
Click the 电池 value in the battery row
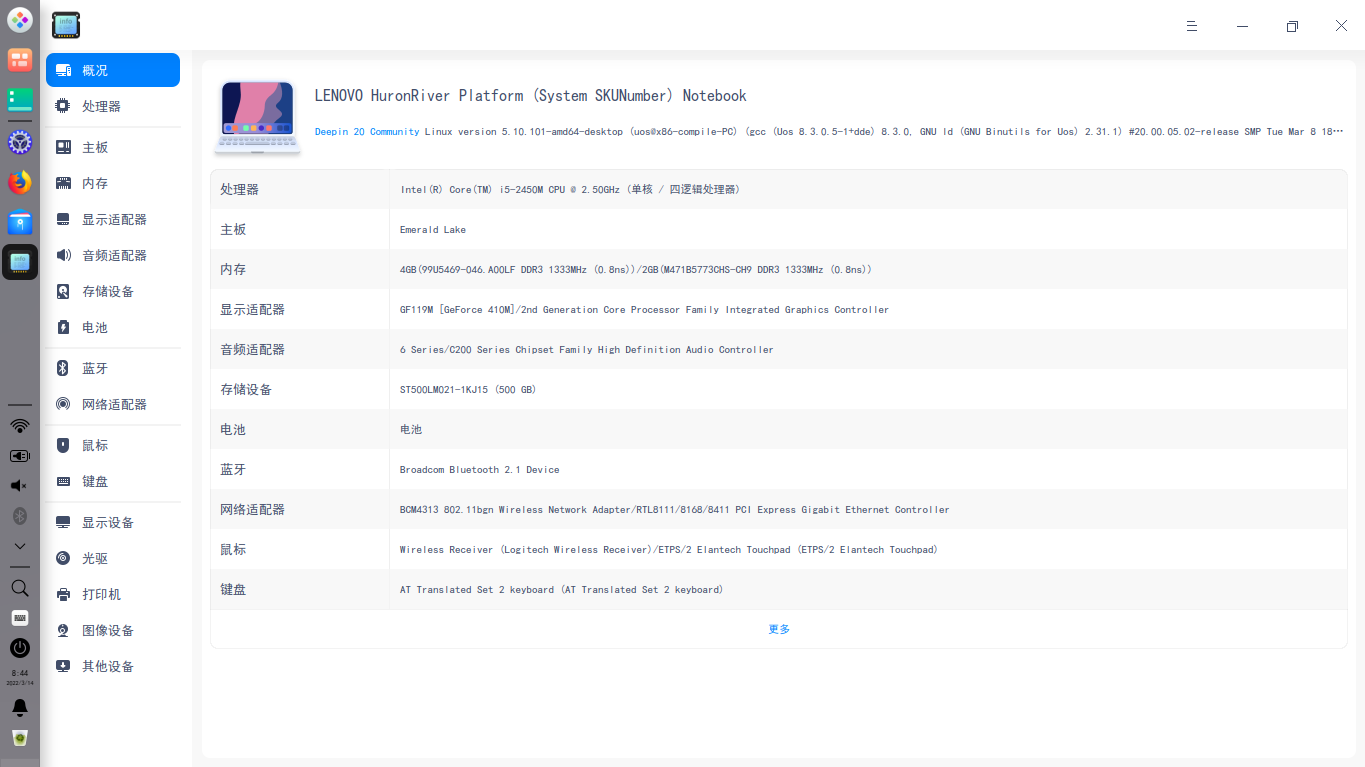click(411, 429)
